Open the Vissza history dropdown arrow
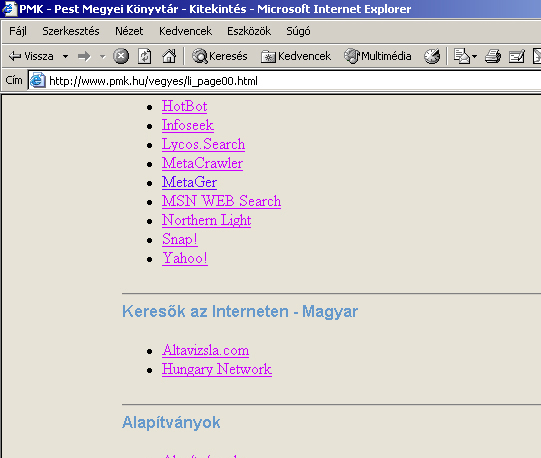The image size is (541, 458). [65, 56]
